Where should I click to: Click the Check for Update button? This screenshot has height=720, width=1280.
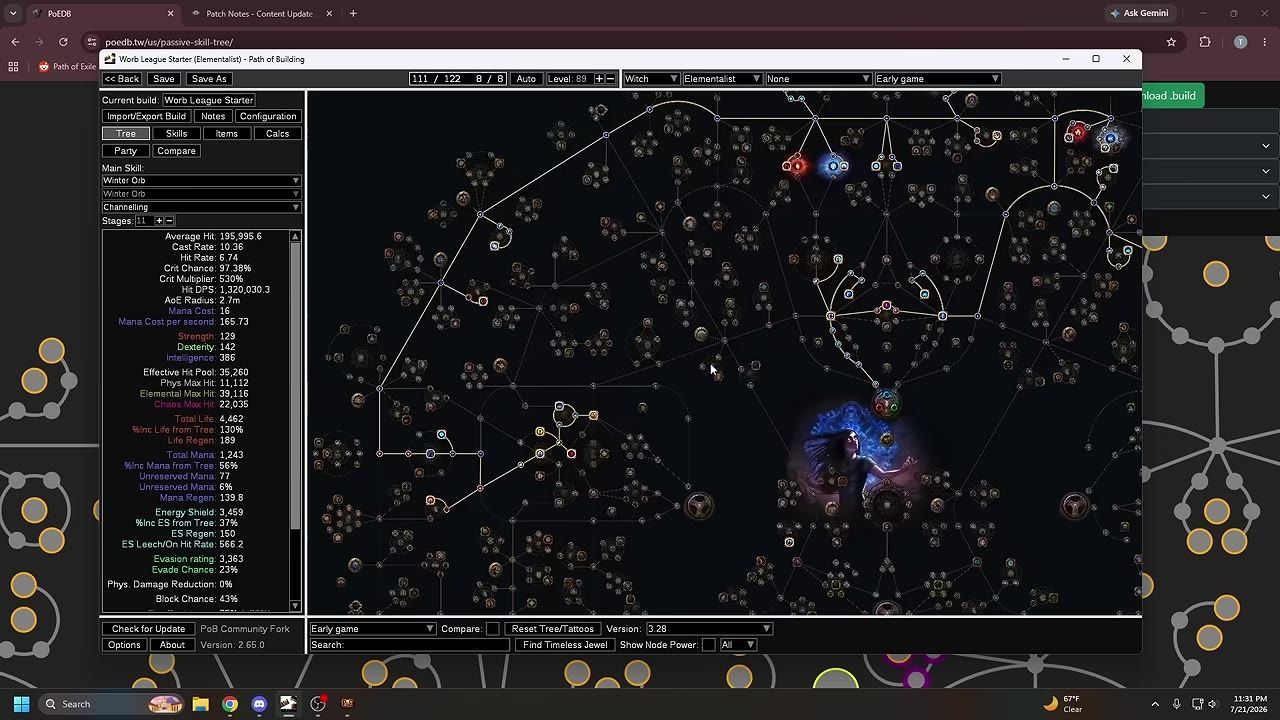tap(148, 629)
